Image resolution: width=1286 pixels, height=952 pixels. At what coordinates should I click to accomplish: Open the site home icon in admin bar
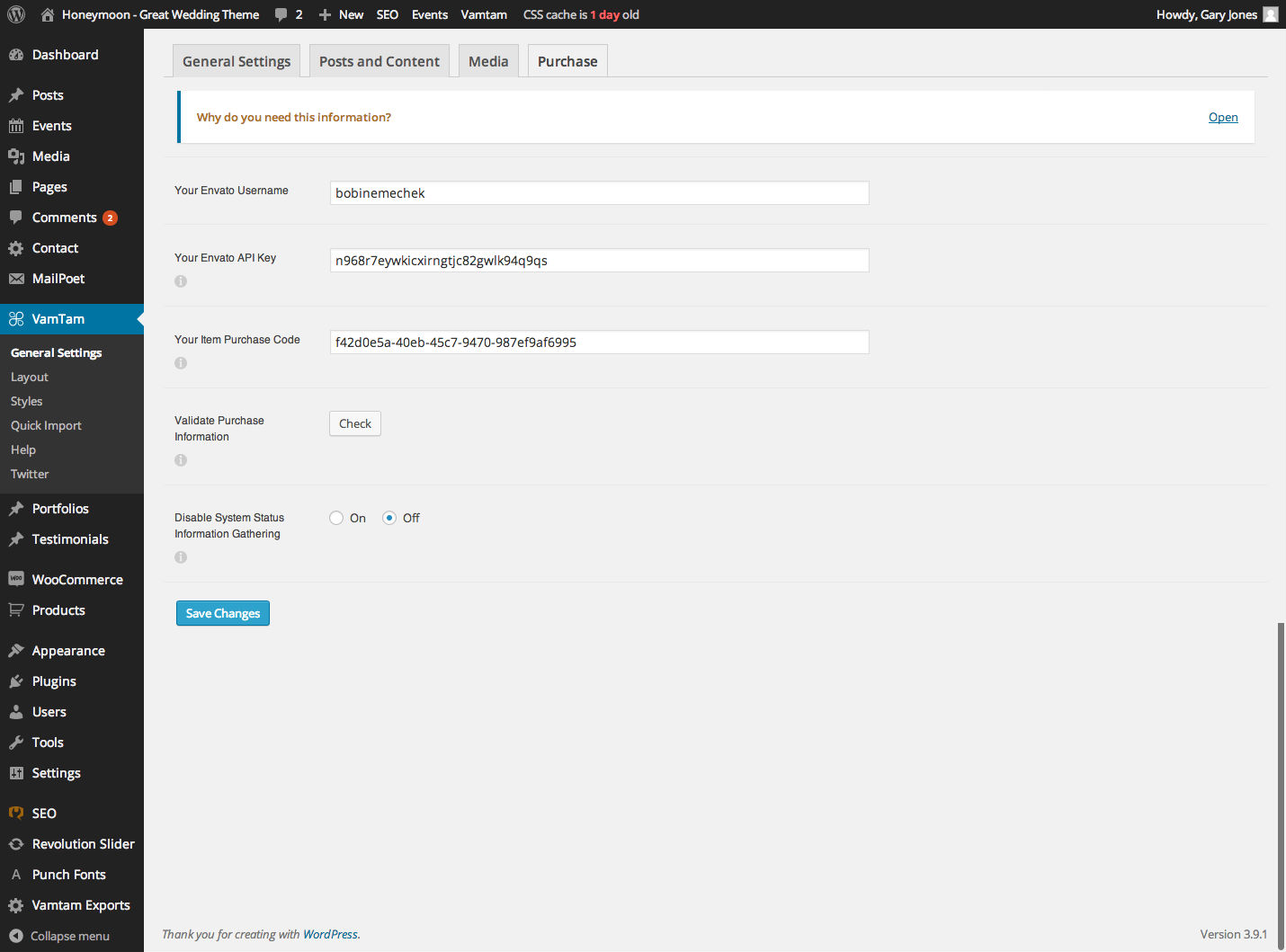(x=48, y=14)
